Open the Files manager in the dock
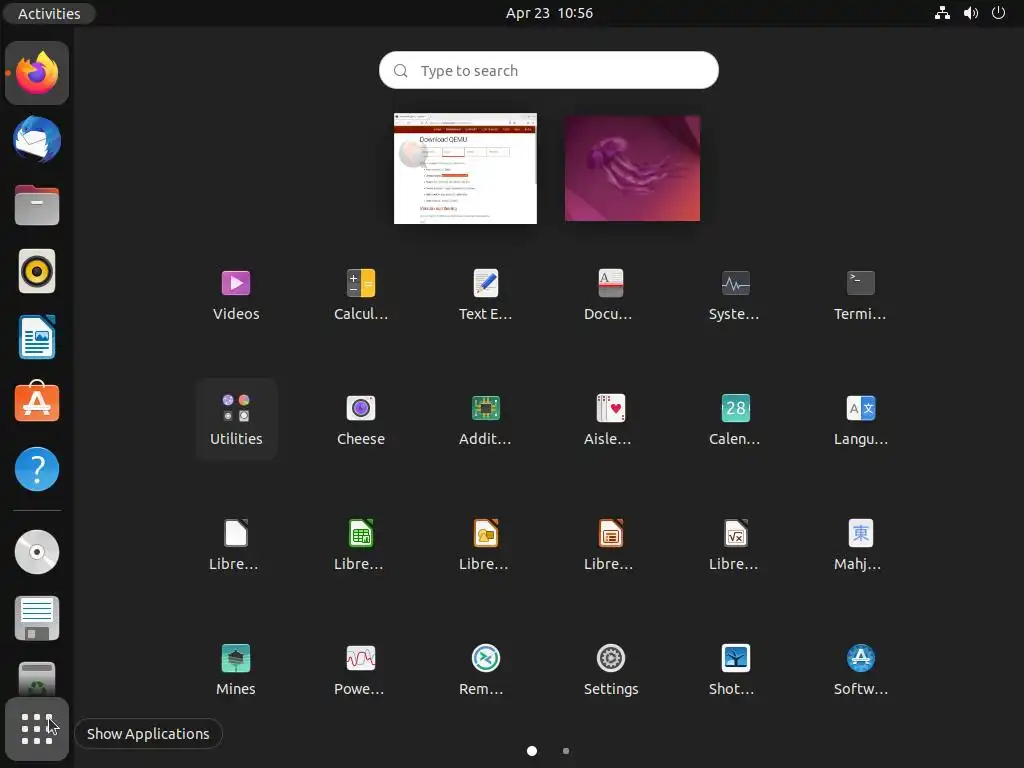 pos(37,205)
